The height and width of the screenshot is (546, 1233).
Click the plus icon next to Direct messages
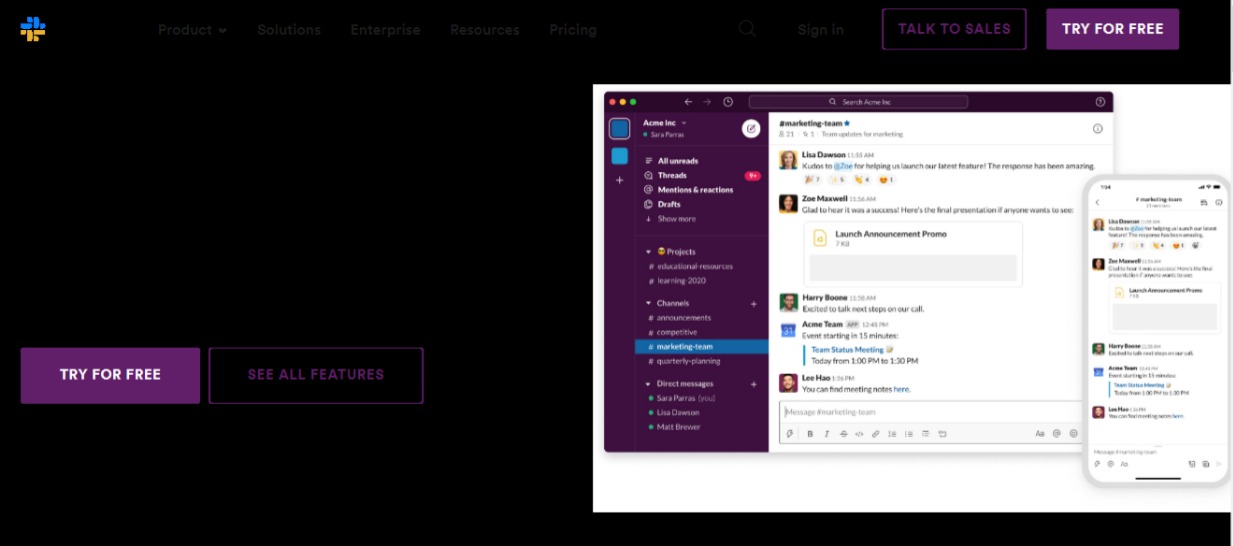[754, 384]
